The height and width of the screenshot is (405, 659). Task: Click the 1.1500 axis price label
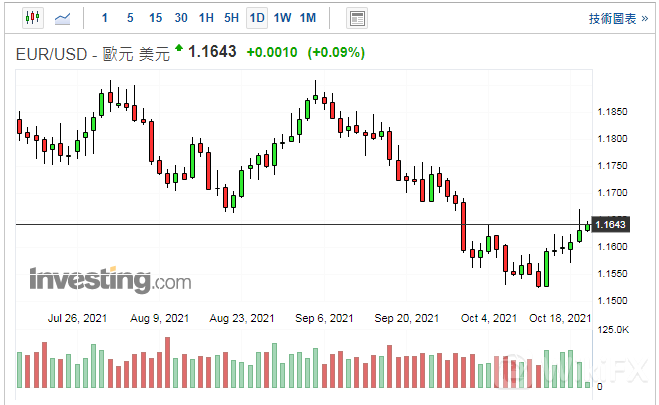click(612, 300)
